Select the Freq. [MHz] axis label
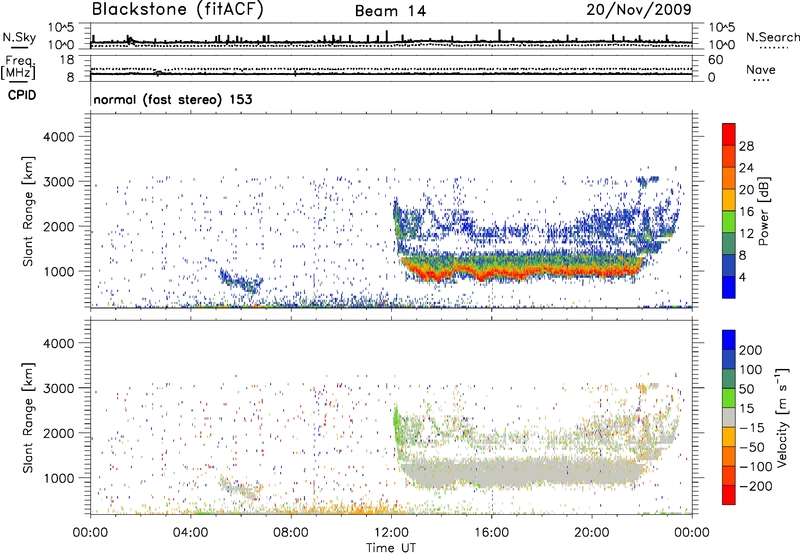Image resolution: width=800 pixels, height=554 pixels. click(x=19, y=68)
